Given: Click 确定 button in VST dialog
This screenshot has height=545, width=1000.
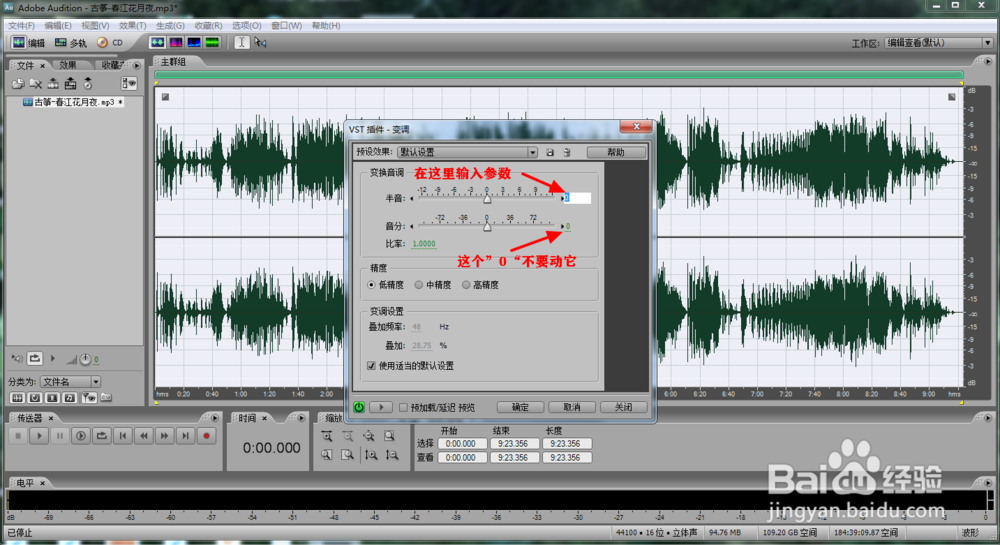Looking at the screenshot, I should pyautogui.click(x=520, y=407).
